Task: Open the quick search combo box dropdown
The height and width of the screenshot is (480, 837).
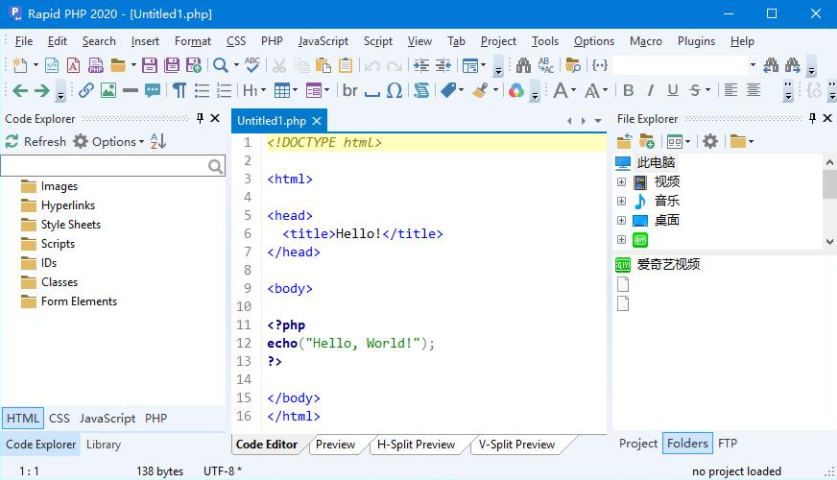Action: tap(753, 65)
